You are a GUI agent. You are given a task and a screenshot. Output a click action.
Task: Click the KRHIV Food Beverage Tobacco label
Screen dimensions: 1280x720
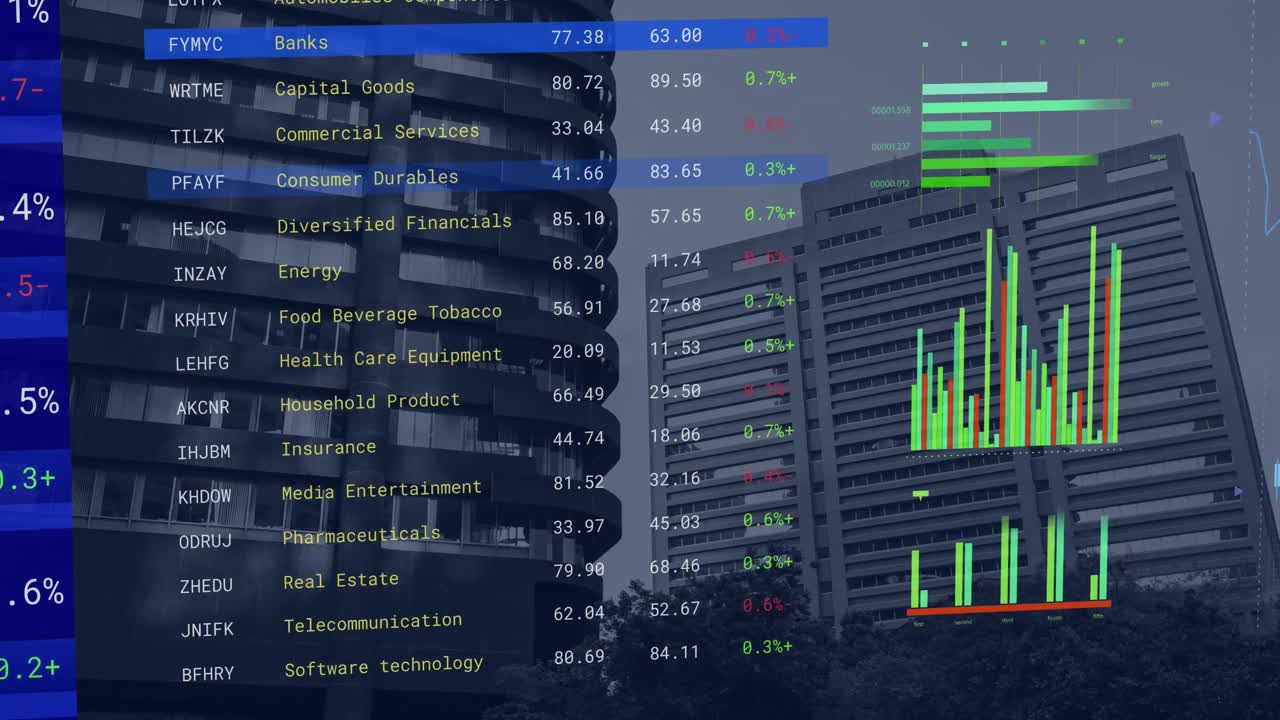tap(390, 313)
